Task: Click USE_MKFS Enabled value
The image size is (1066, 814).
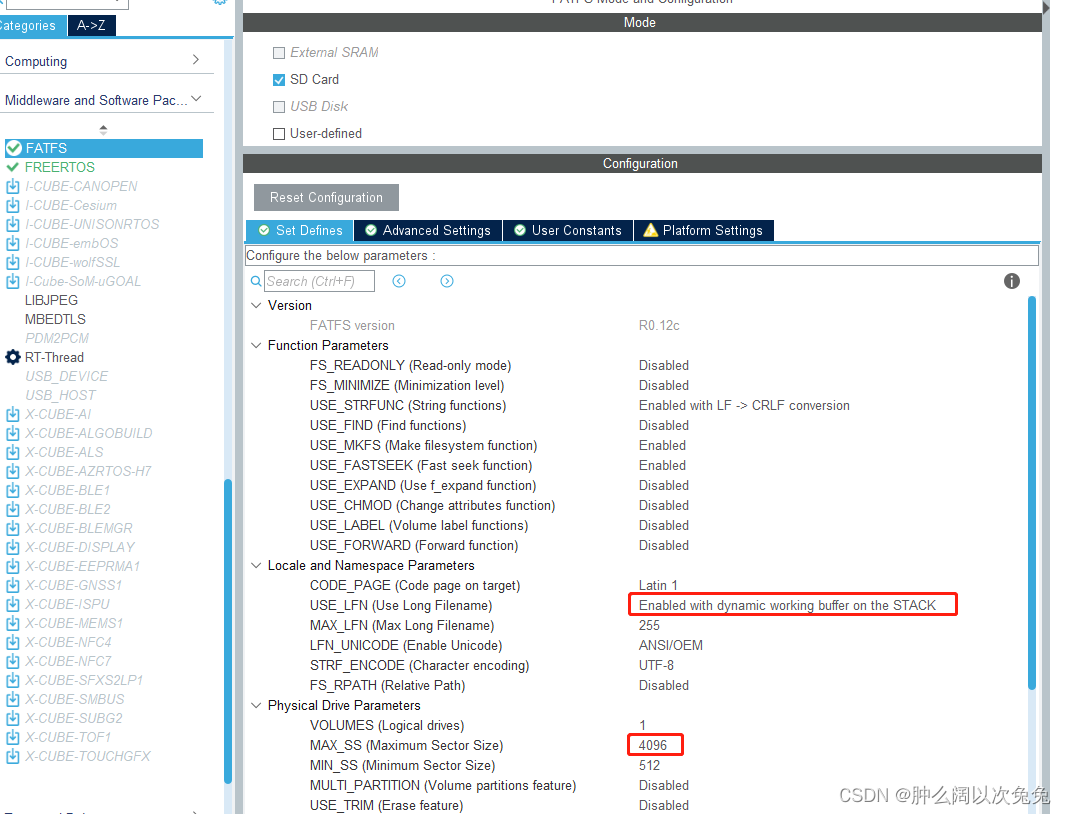Action: pos(662,445)
